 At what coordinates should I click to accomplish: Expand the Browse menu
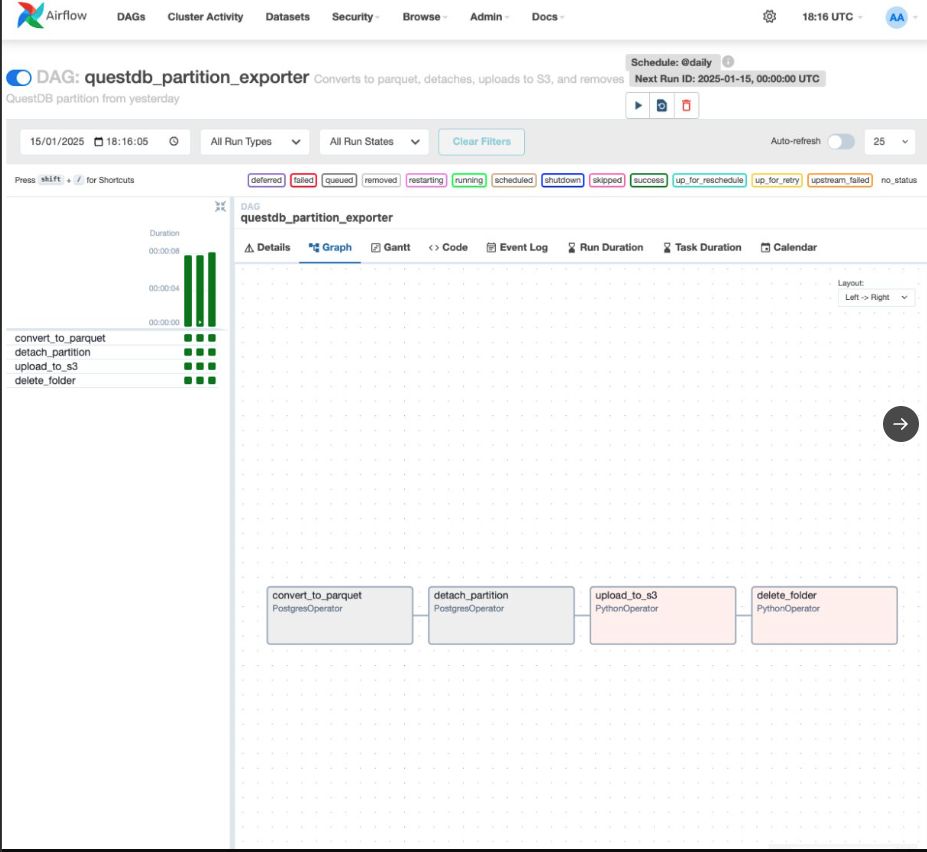click(x=424, y=17)
